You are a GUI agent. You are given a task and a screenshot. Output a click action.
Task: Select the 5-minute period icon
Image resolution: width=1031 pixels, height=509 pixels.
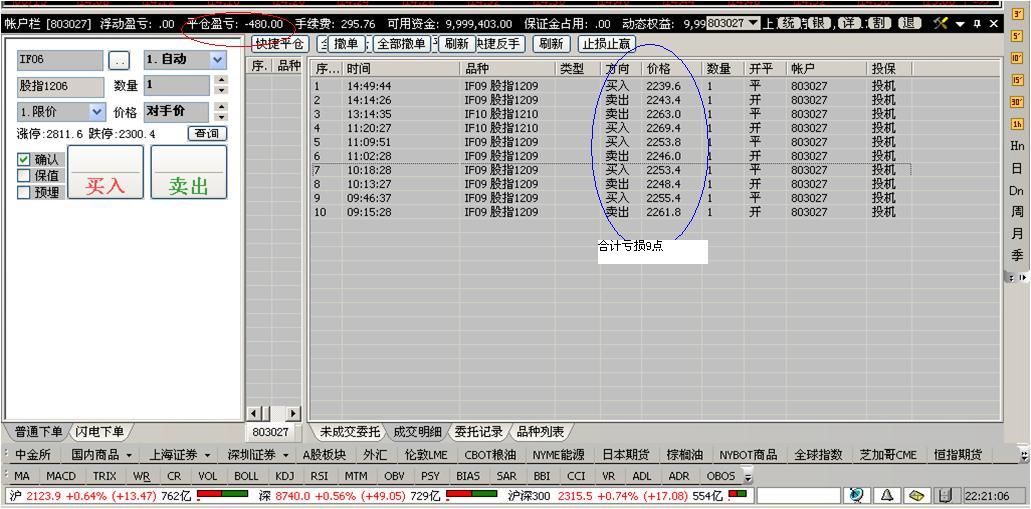coord(1017,36)
